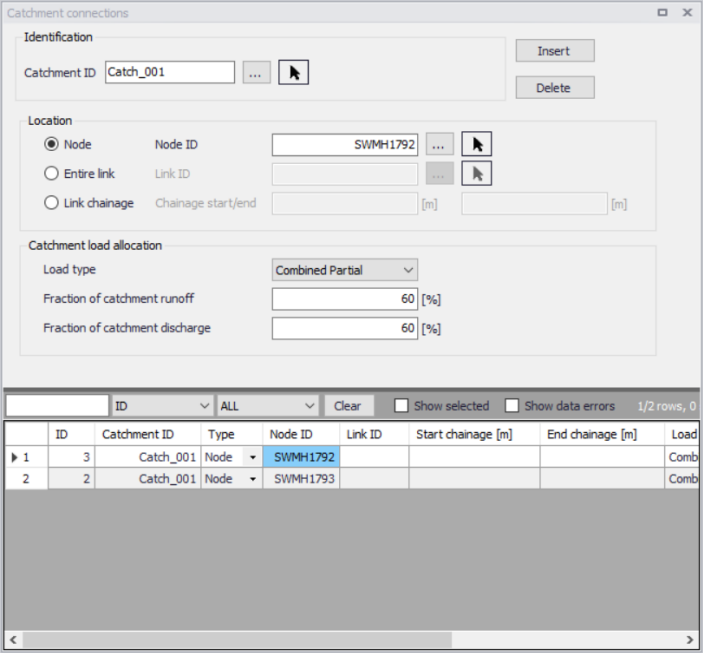
Task: Click the Insert button
Action: coord(555,51)
